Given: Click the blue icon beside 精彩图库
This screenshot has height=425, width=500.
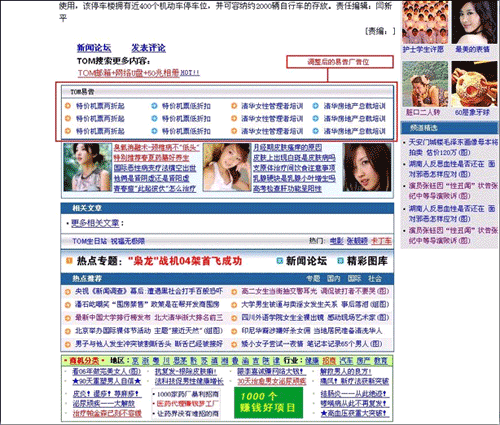Looking at the screenshot, I should (x=340, y=261).
